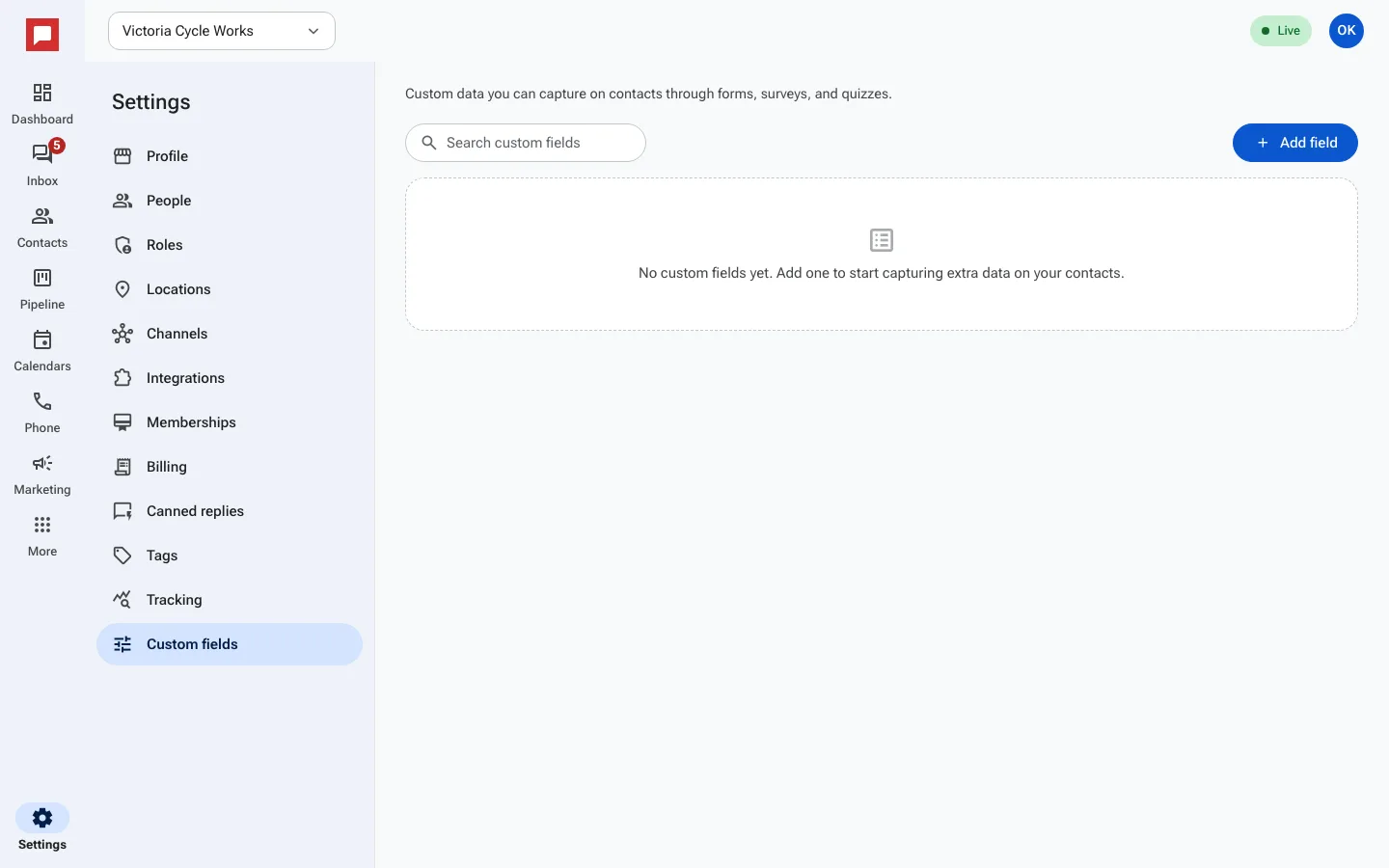Screen dimensions: 1389x868
Task: Select People in the settings menu
Action: [x=230, y=201]
